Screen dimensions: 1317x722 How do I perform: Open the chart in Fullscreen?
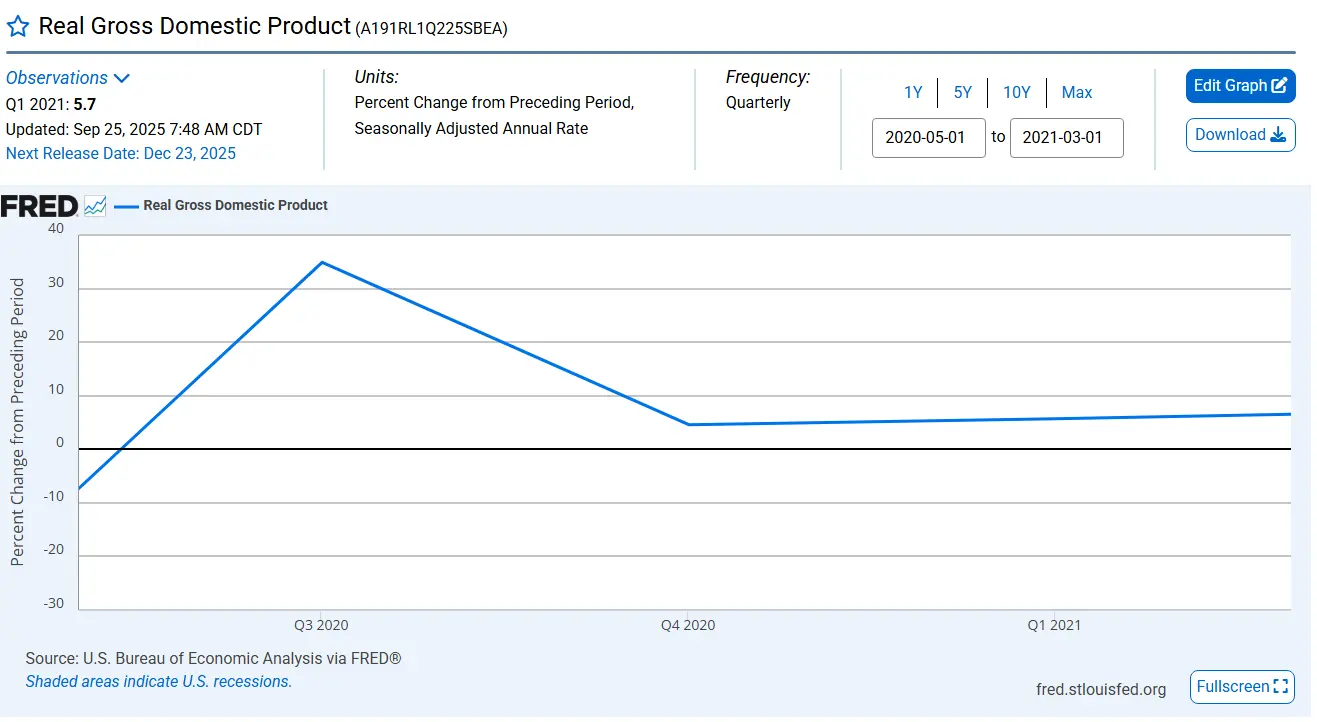point(1242,687)
